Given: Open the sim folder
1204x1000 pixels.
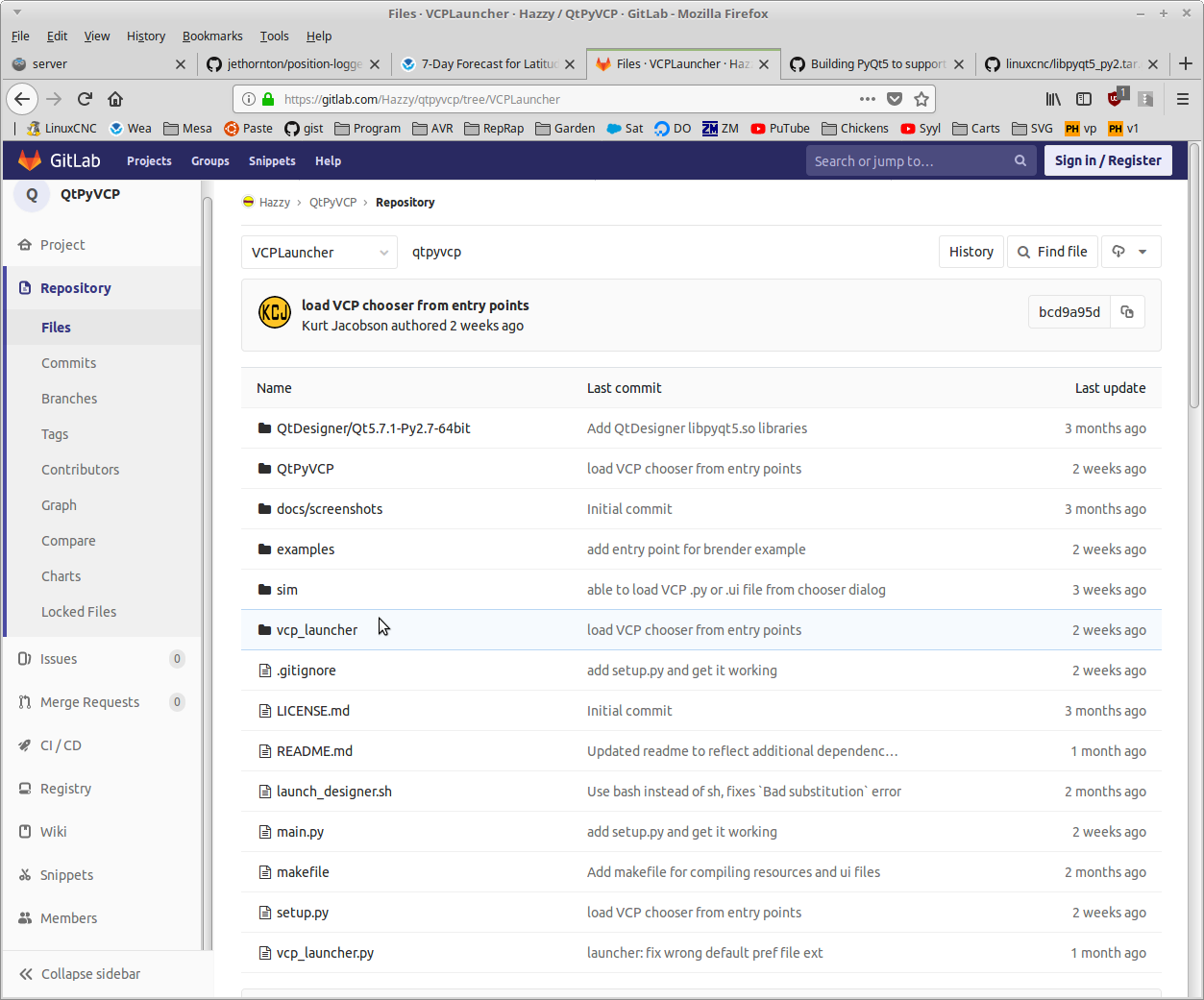Looking at the screenshot, I should (287, 590).
